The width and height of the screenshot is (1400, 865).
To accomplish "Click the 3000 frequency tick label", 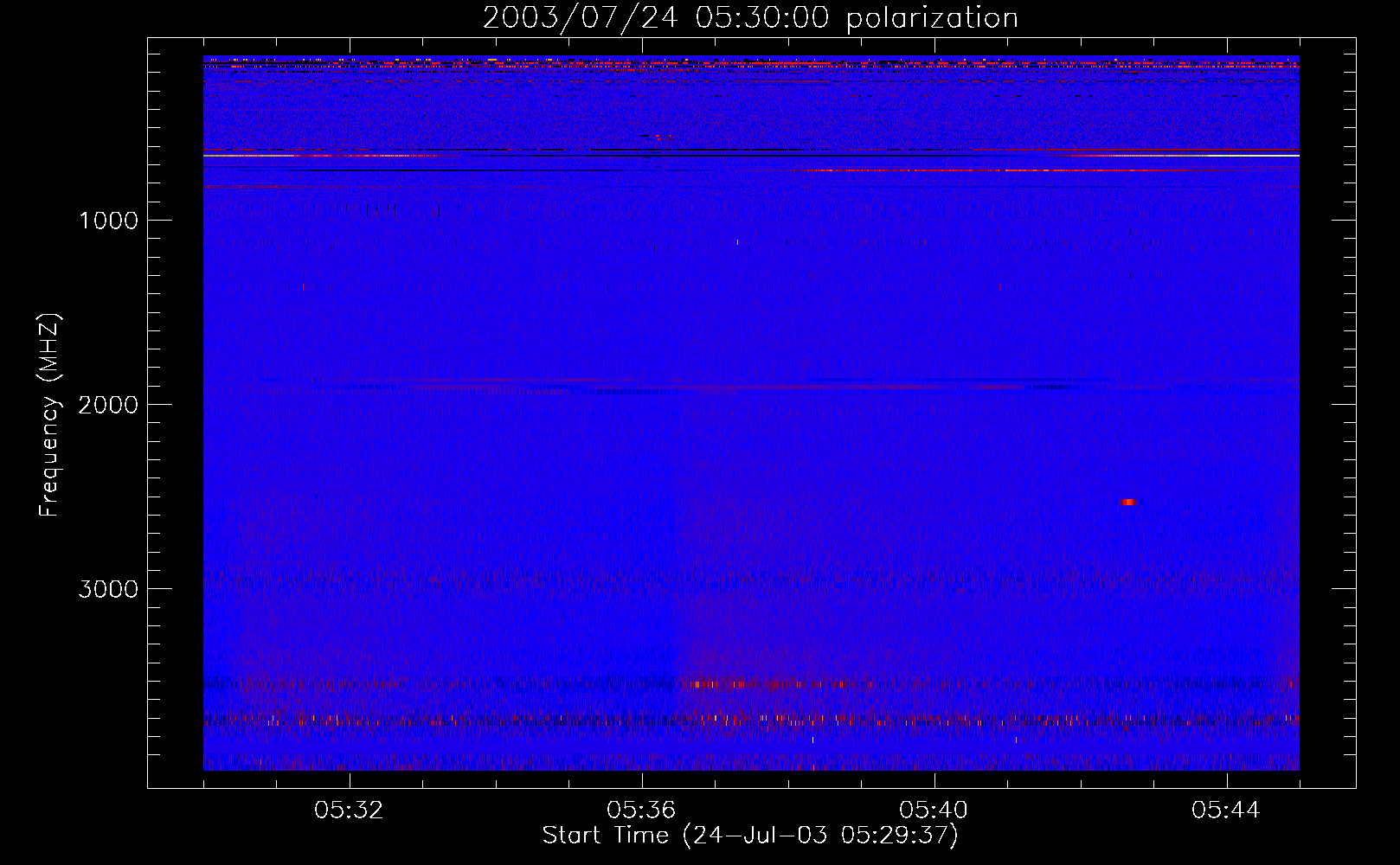I will pyautogui.click(x=108, y=589).
